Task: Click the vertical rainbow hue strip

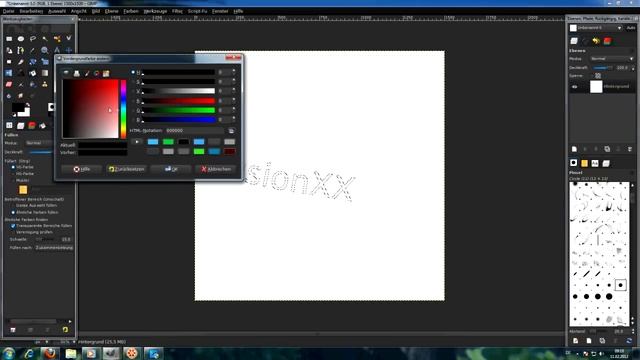Action: [123, 109]
